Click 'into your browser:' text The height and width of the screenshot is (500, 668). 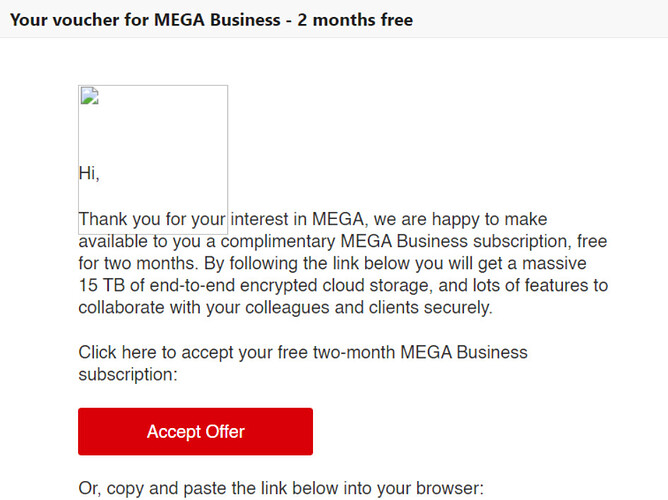(x=407, y=488)
